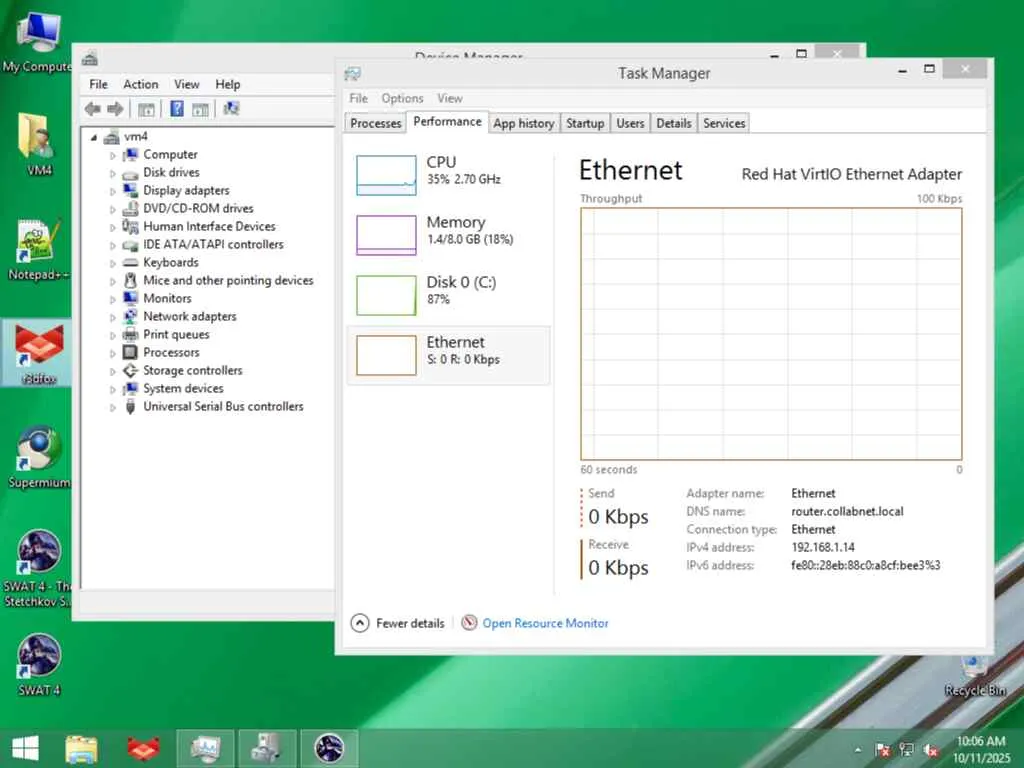Select the Disk 0 (C:) performance item
The image size is (1024, 768).
(x=449, y=295)
